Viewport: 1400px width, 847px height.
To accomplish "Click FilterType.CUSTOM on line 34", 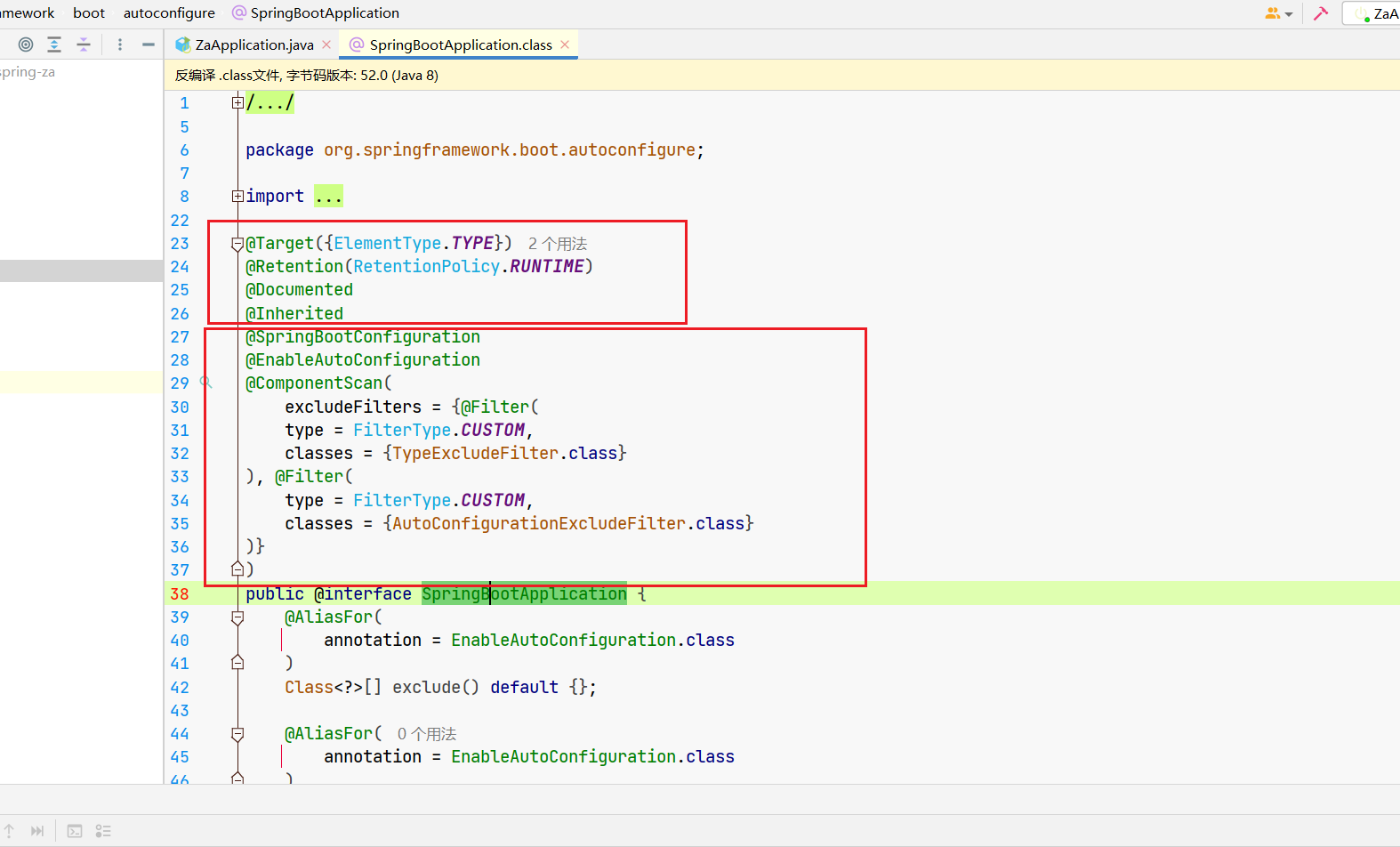I will tap(439, 500).
